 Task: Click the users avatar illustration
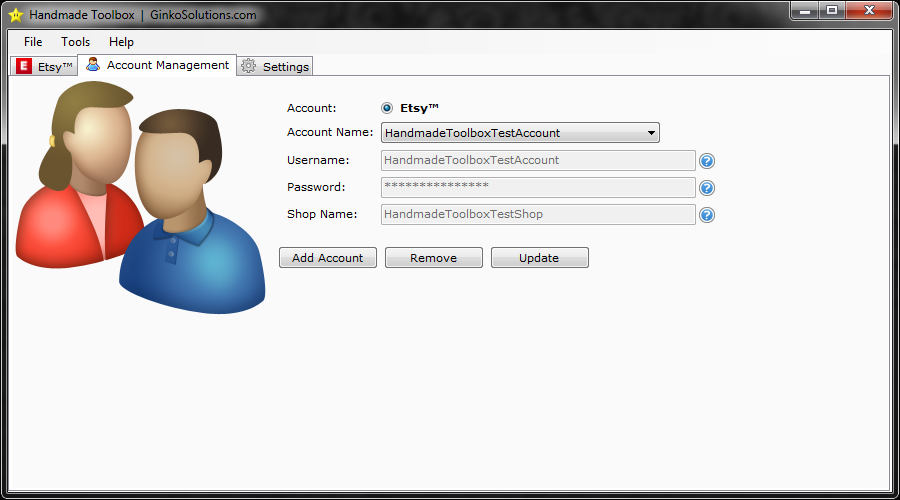(x=141, y=197)
